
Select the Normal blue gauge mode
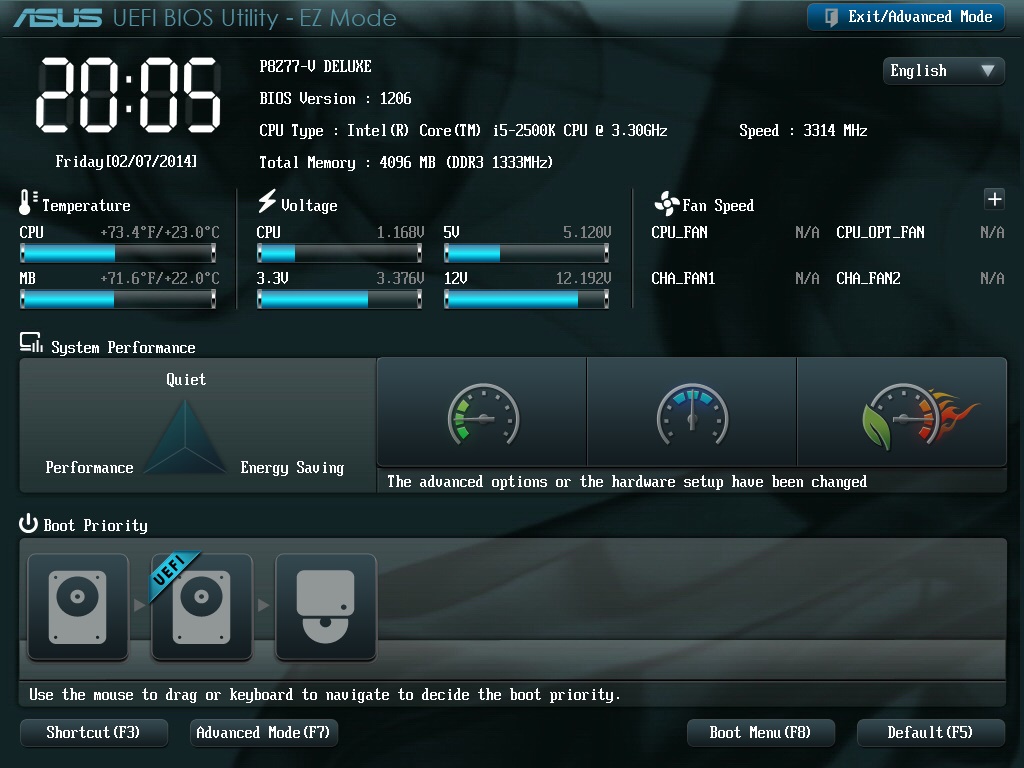[x=692, y=413]
